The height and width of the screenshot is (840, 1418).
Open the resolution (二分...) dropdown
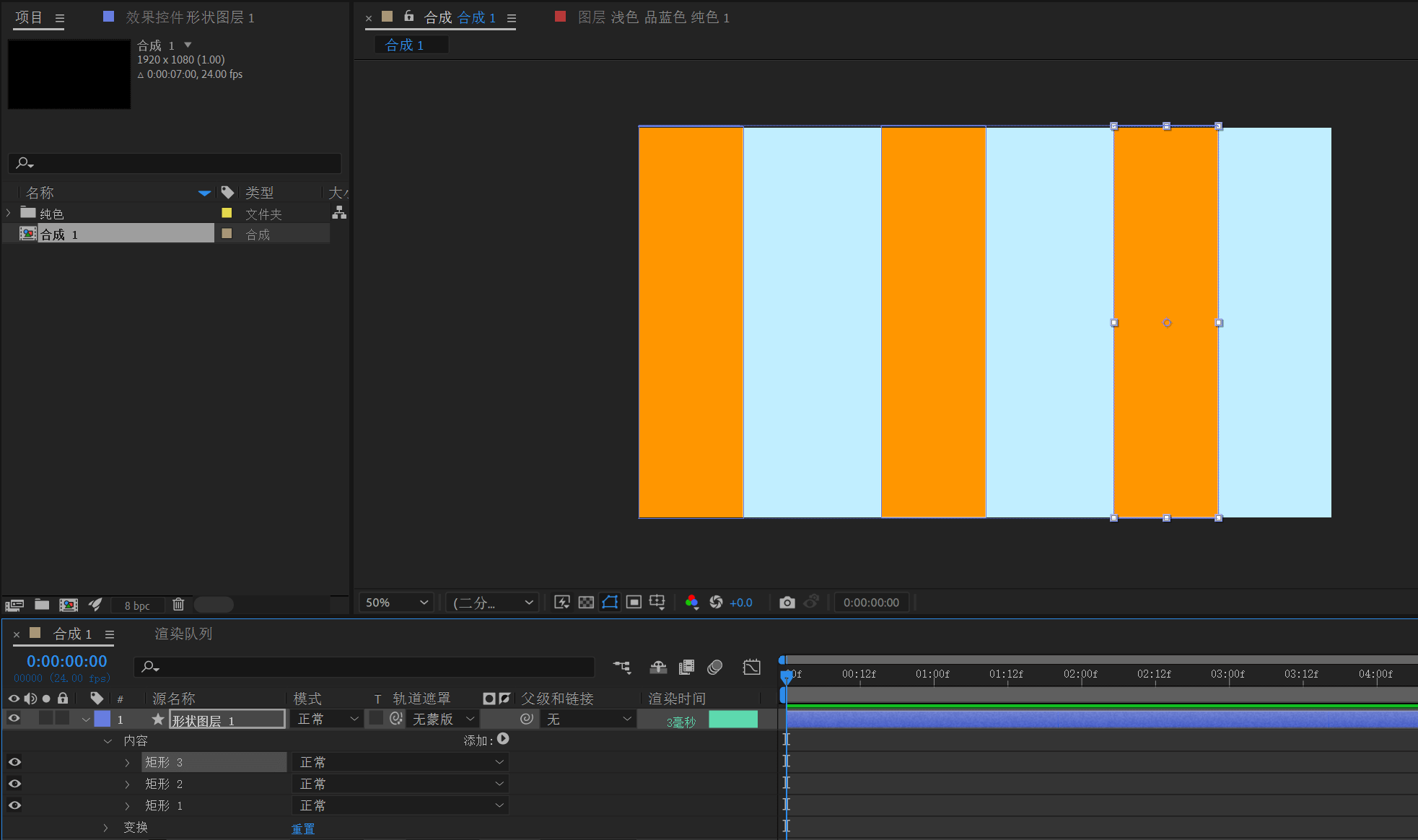(x=492, y=602)
